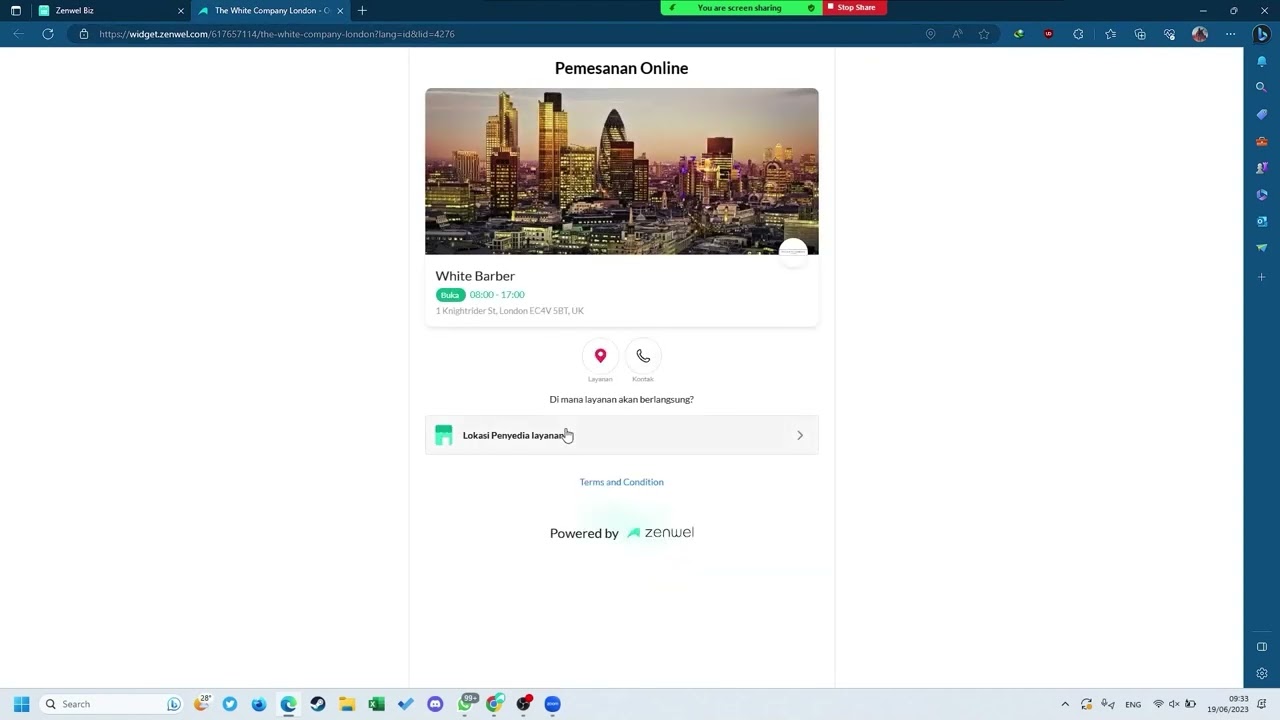Open Settings and more menu
The height and width of the screenshot is (720, 1280).
pyautogui.click(x=1230, y=34)
